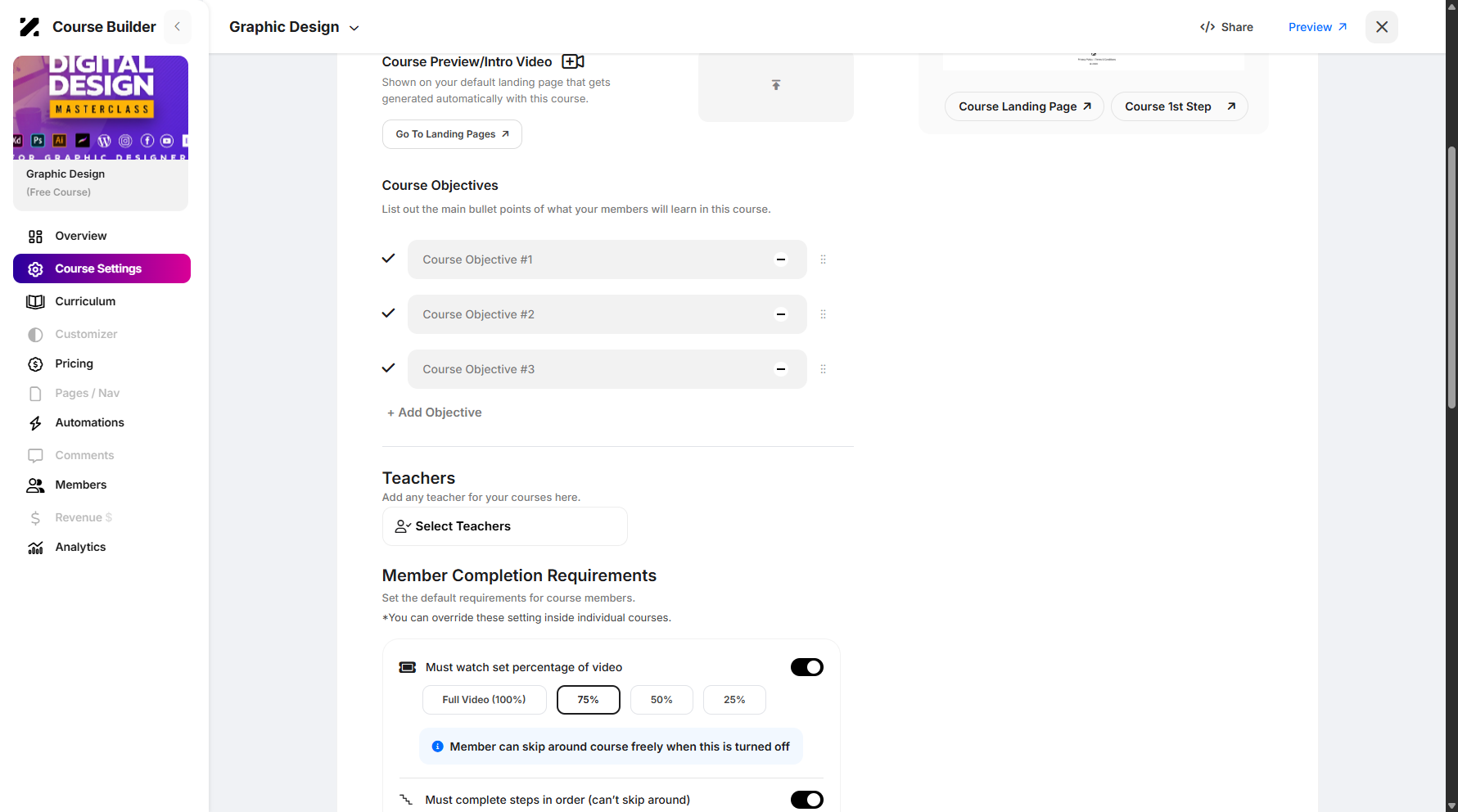This screenshot has height=812, width=1458.
Task: Click Add Objective link
Action: (434, 413)
